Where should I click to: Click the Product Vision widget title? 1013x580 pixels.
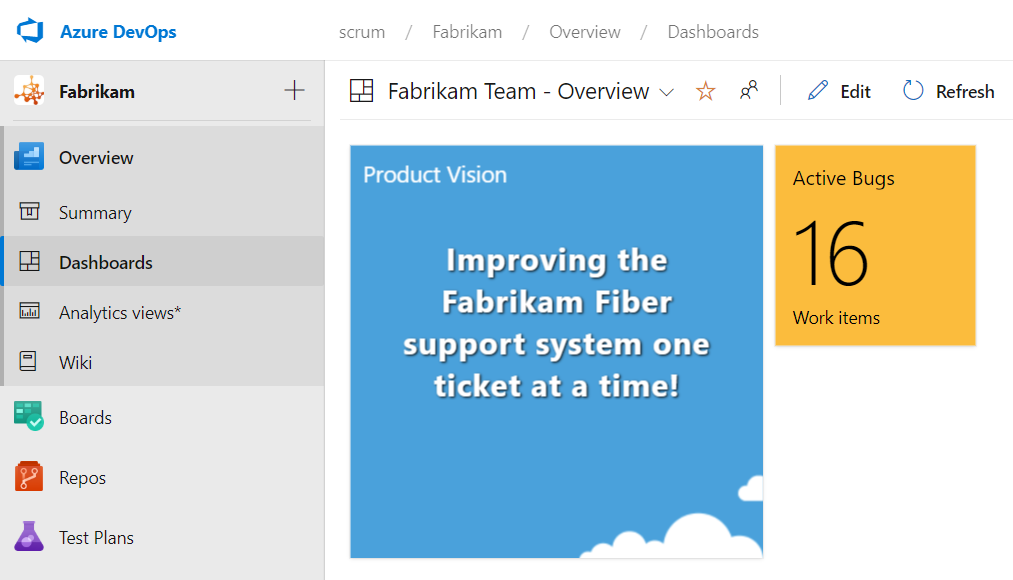(435, 175)
